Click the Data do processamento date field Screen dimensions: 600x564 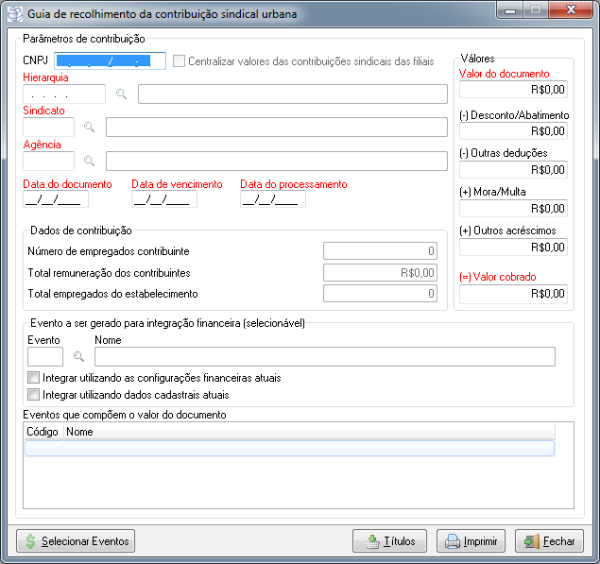click(273, 200)
